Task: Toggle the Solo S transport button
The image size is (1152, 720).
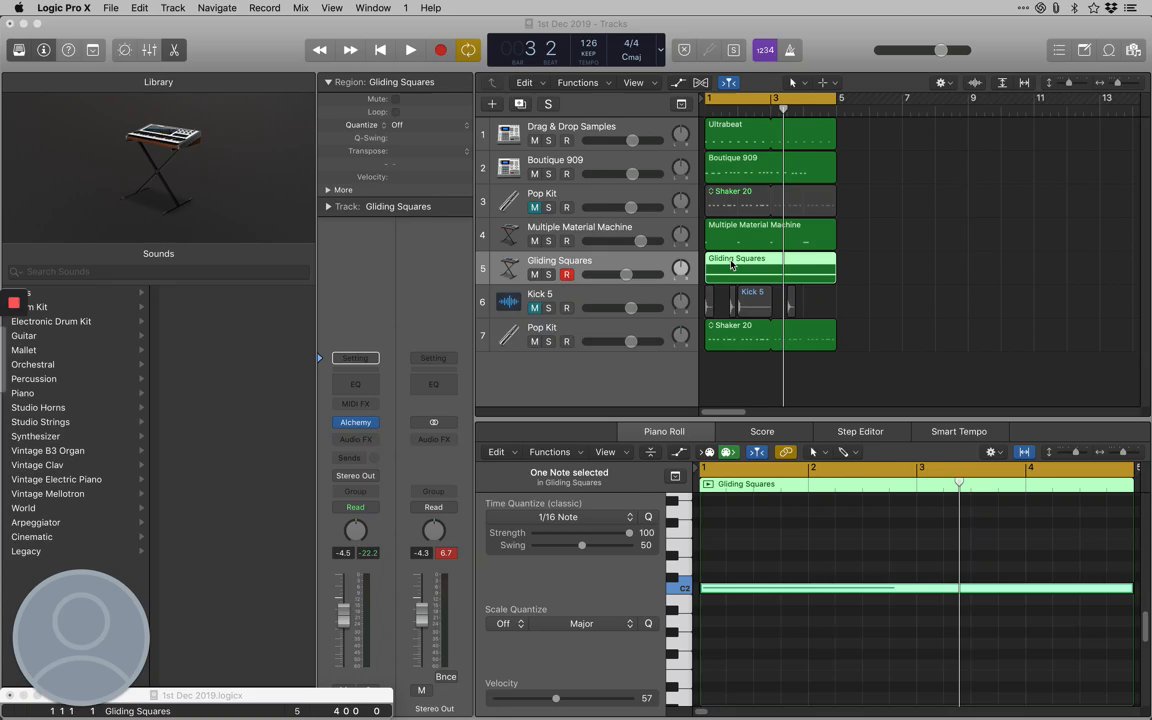Action: click(x=733, y=50)
